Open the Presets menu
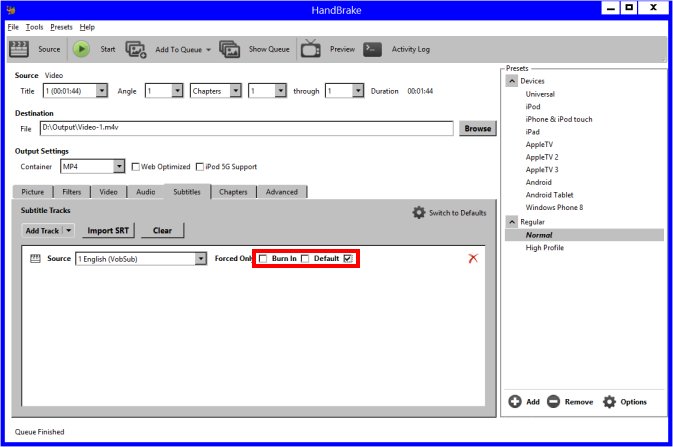673x447 pixels. pyautogui.click(x=61, y=27)
